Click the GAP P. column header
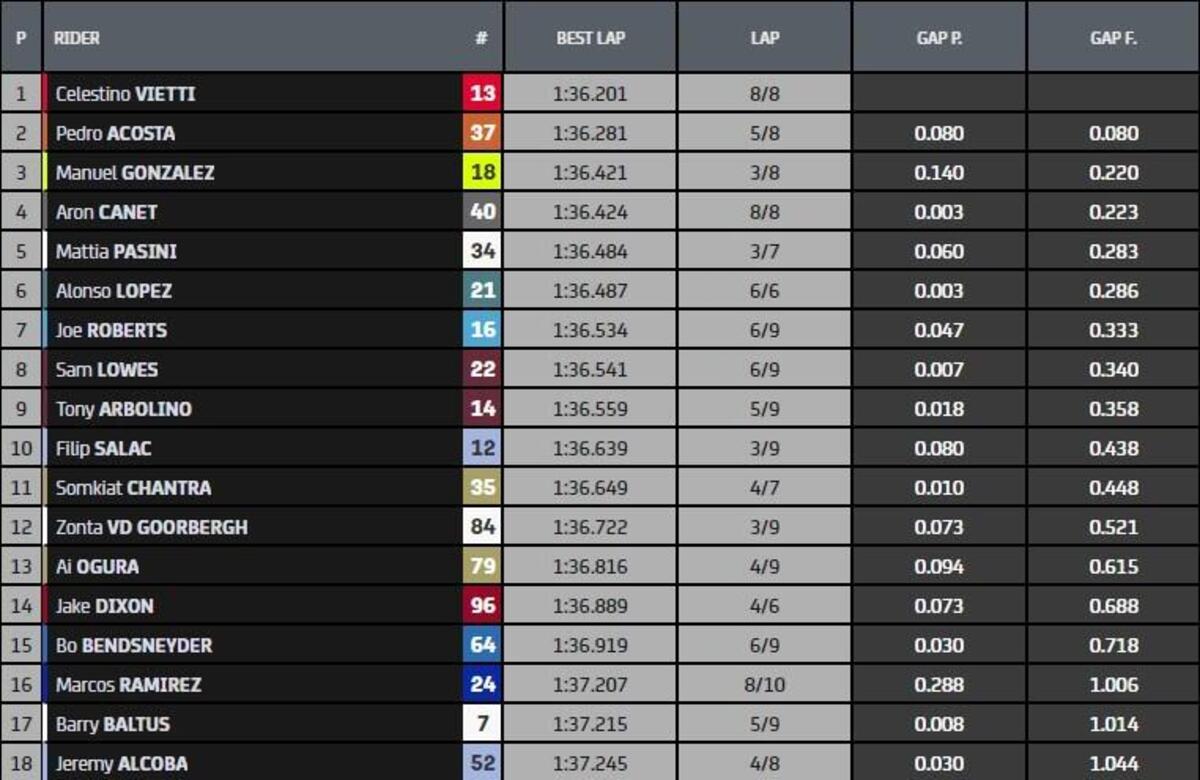This screenshot has height=780, width=1200. [939, 38]
